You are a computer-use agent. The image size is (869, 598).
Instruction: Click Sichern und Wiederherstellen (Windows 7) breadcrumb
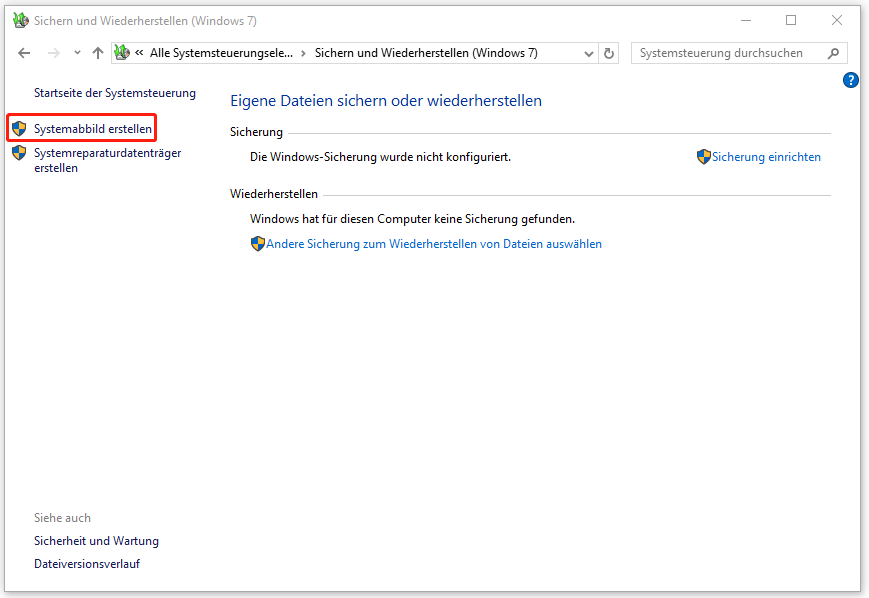point(426,53)
